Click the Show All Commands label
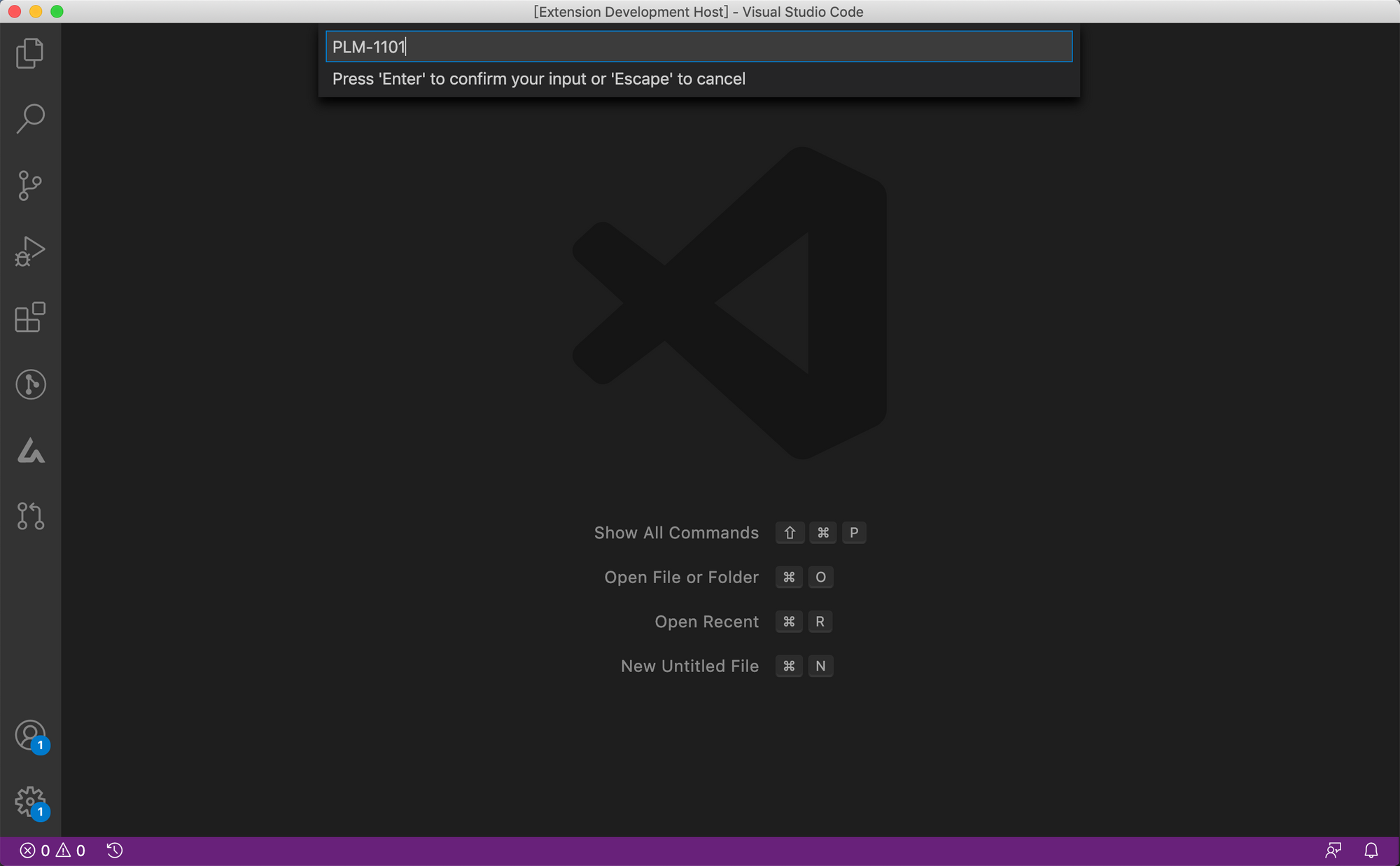This screenshot has width=1400, height=866. pos(676,533)
